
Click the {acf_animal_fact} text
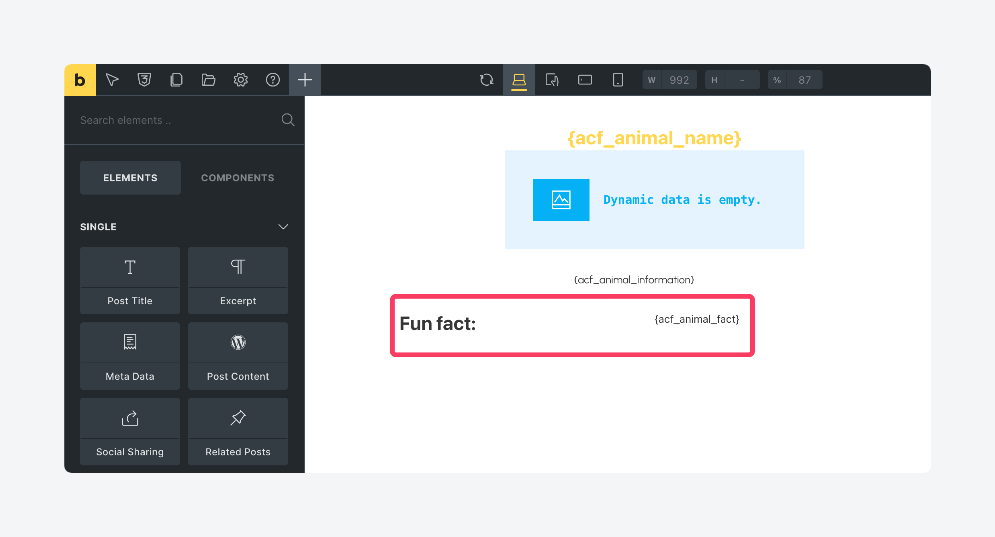[x=697, y=319]
